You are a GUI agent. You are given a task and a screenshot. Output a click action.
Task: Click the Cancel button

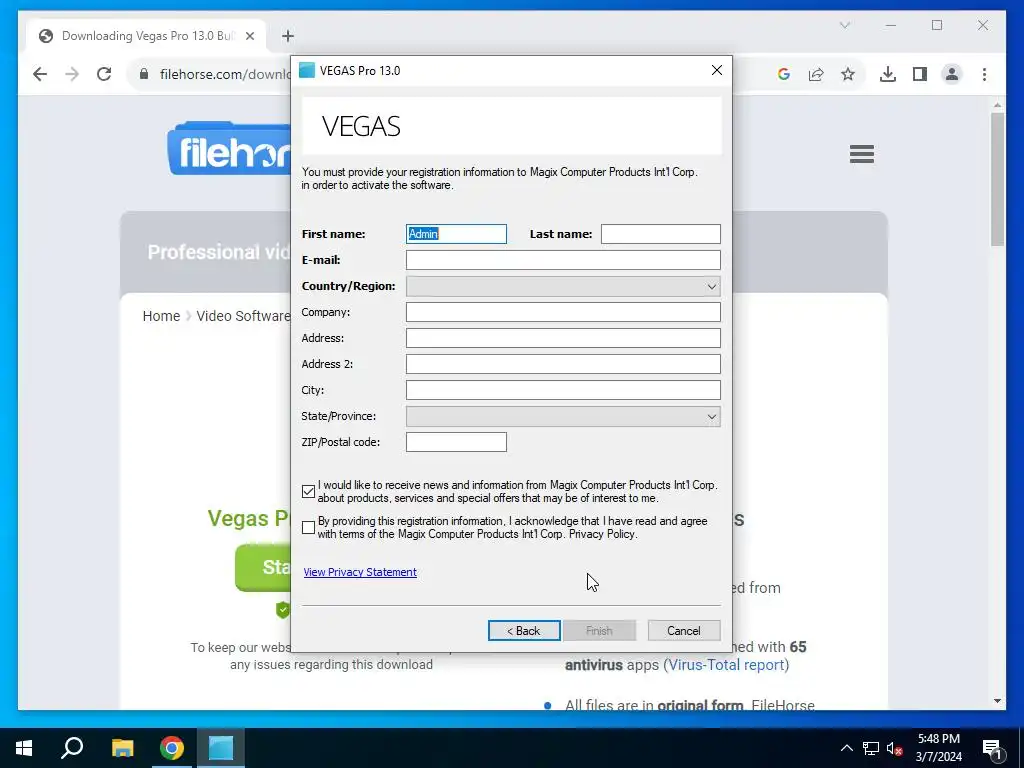point(684,631)
